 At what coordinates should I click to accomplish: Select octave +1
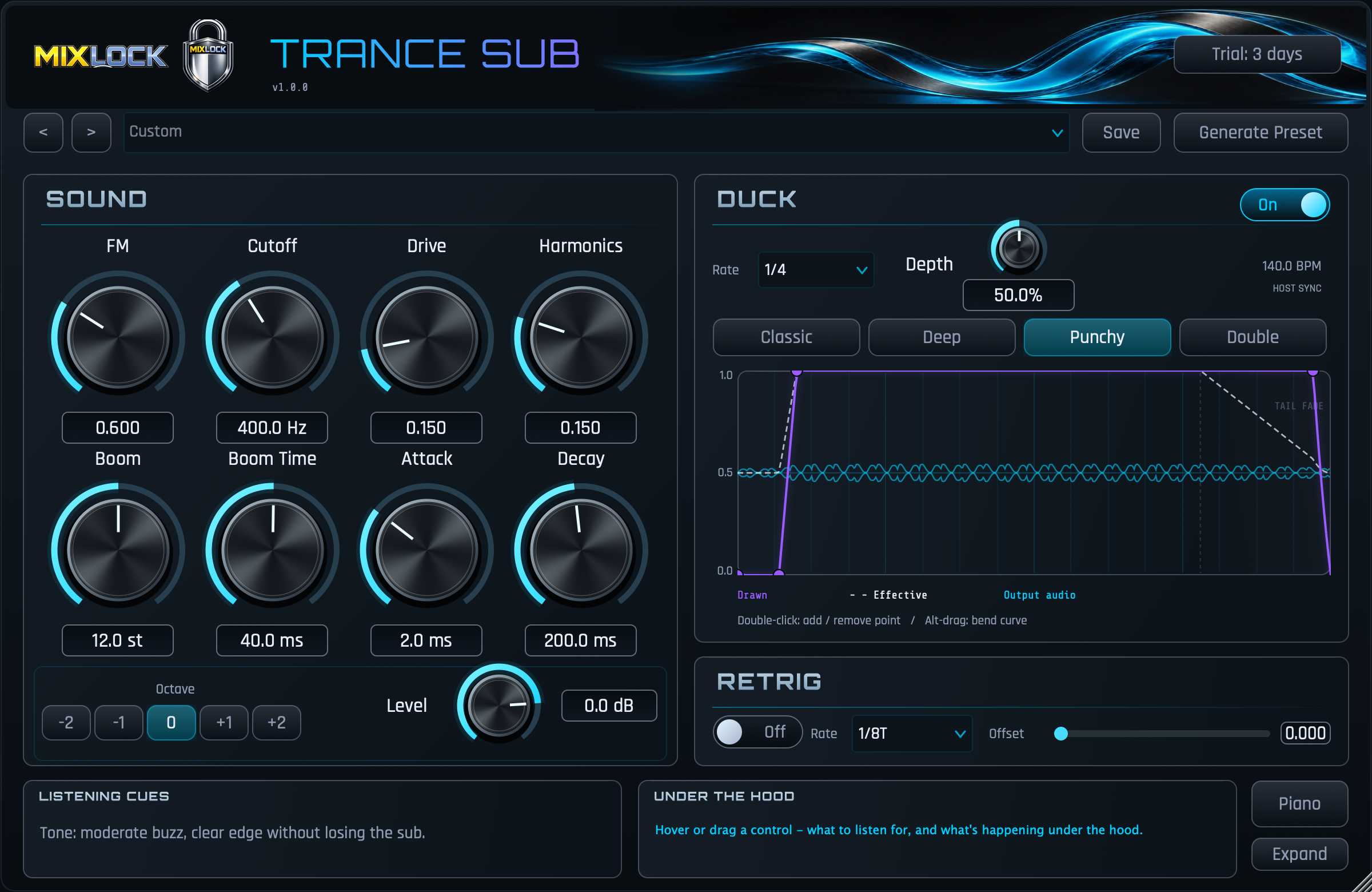click(x=224, y=723)
